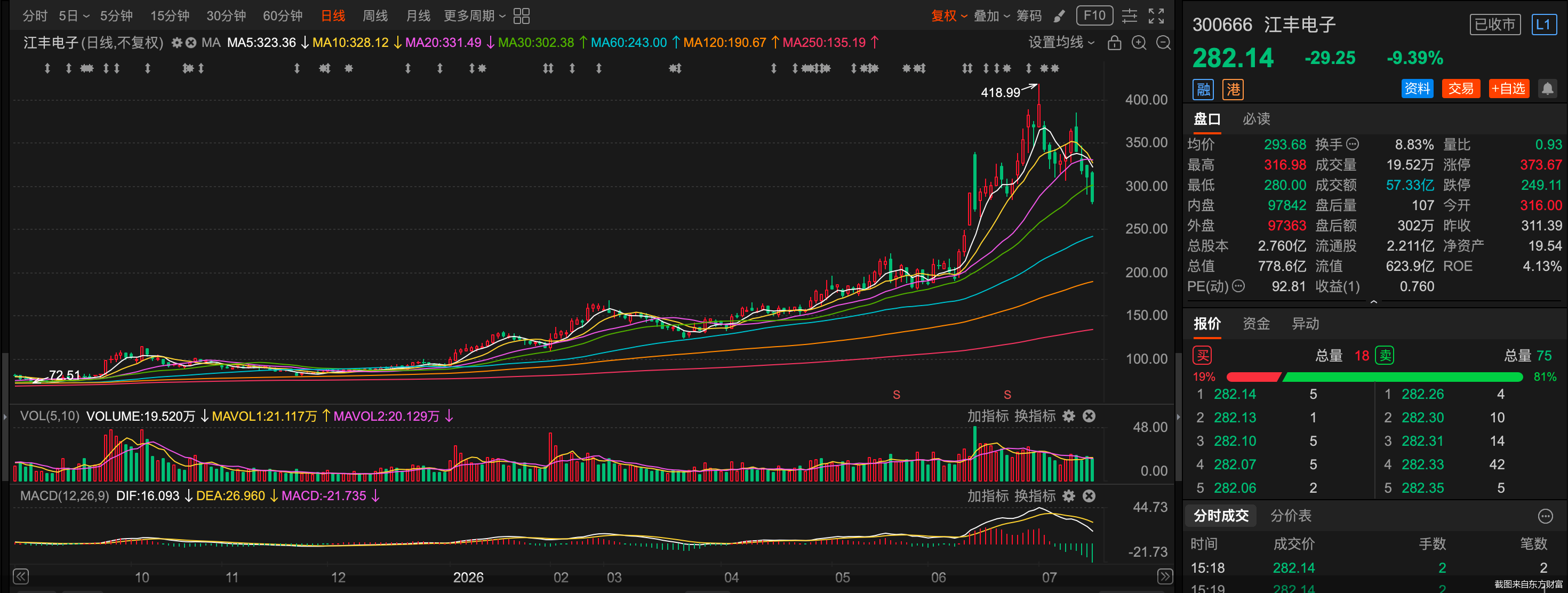Click MACD panel 加指标 link

[988, 495]
